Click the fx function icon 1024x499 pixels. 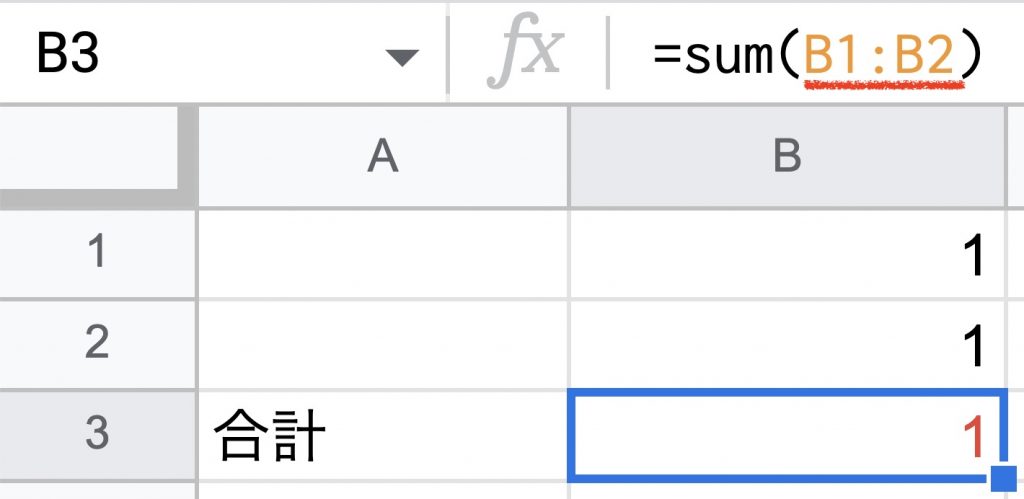click(524, 55)
